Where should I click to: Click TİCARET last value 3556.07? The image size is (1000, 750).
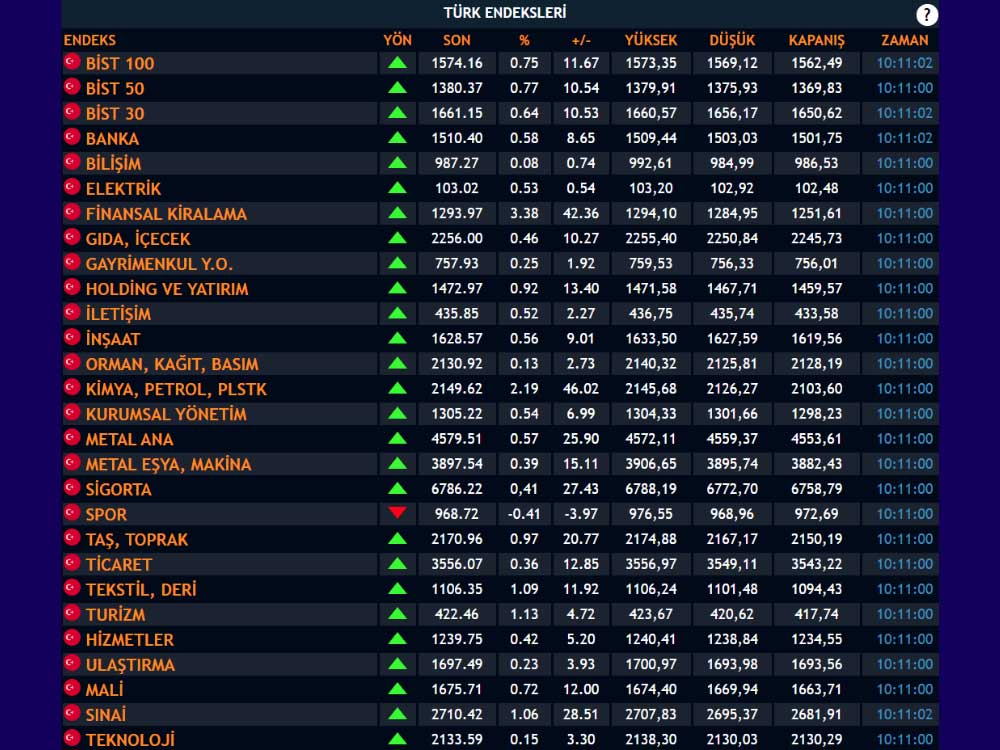coord(457,564)
